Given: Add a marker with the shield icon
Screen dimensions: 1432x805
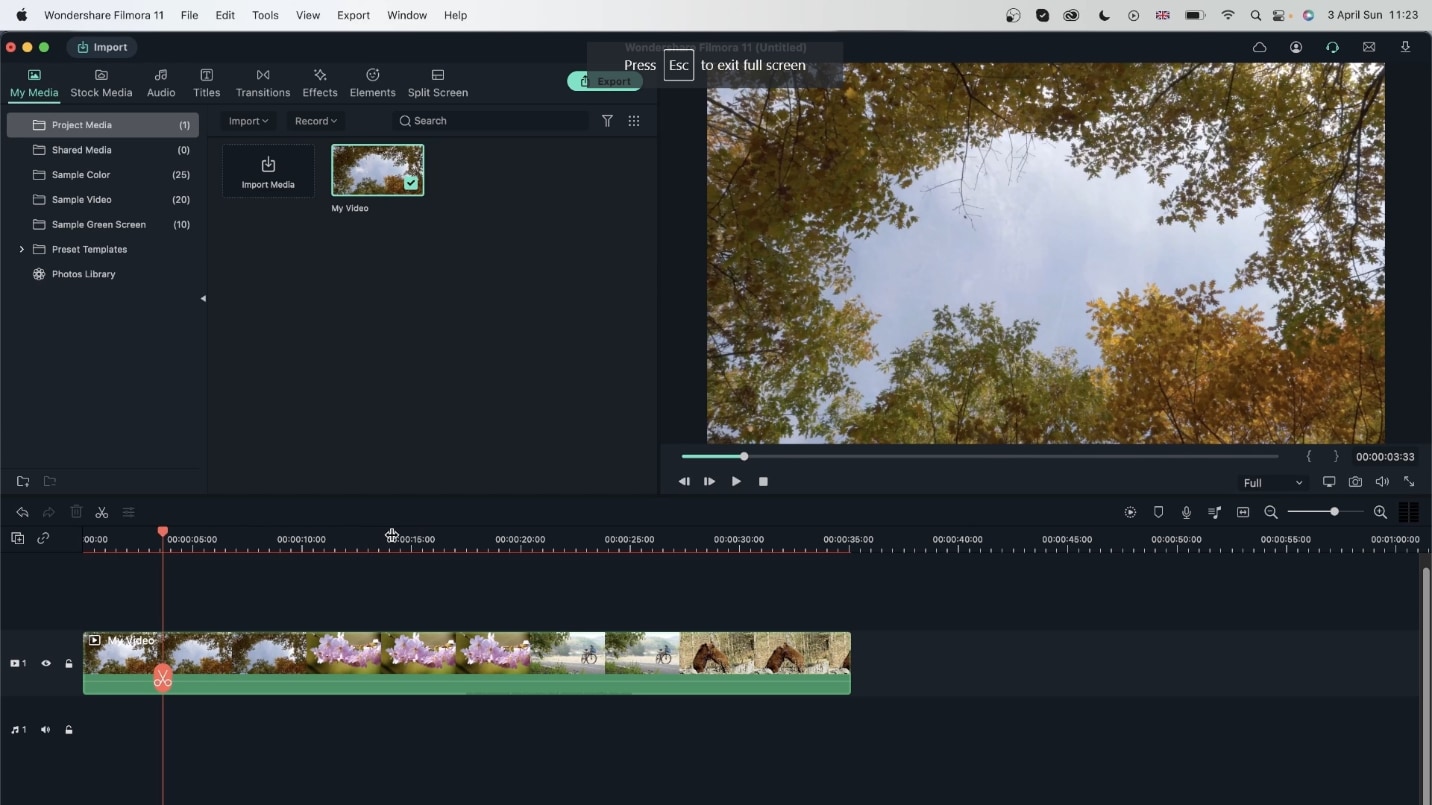Looking at the screenshot, I should point(1158,512).
